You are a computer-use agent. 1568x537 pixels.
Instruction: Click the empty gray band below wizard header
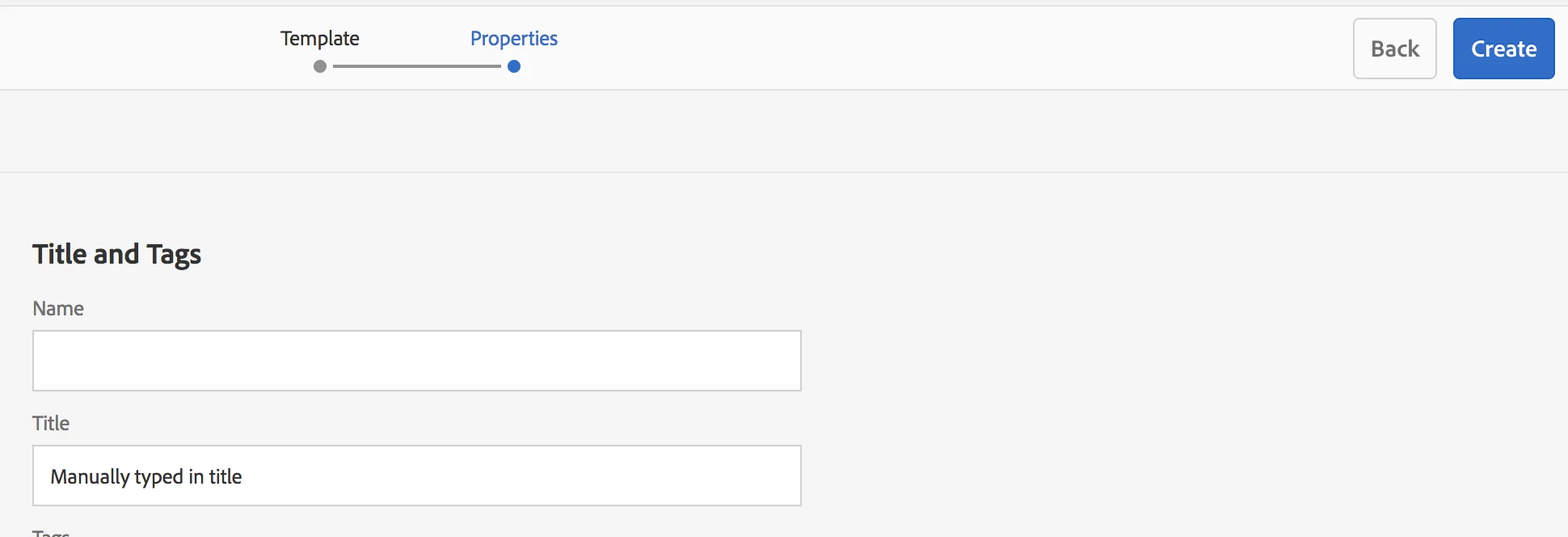point(784,131)
